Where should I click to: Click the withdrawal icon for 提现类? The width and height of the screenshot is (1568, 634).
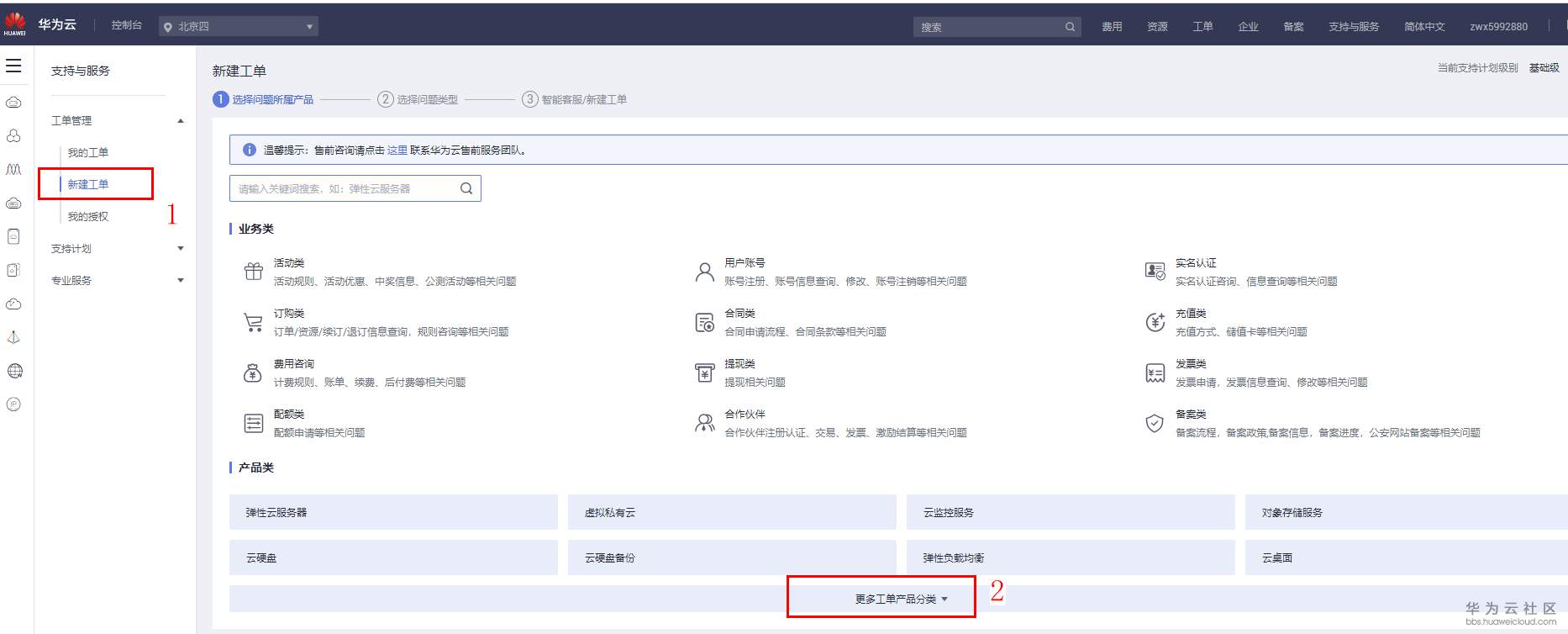(704, 372)
